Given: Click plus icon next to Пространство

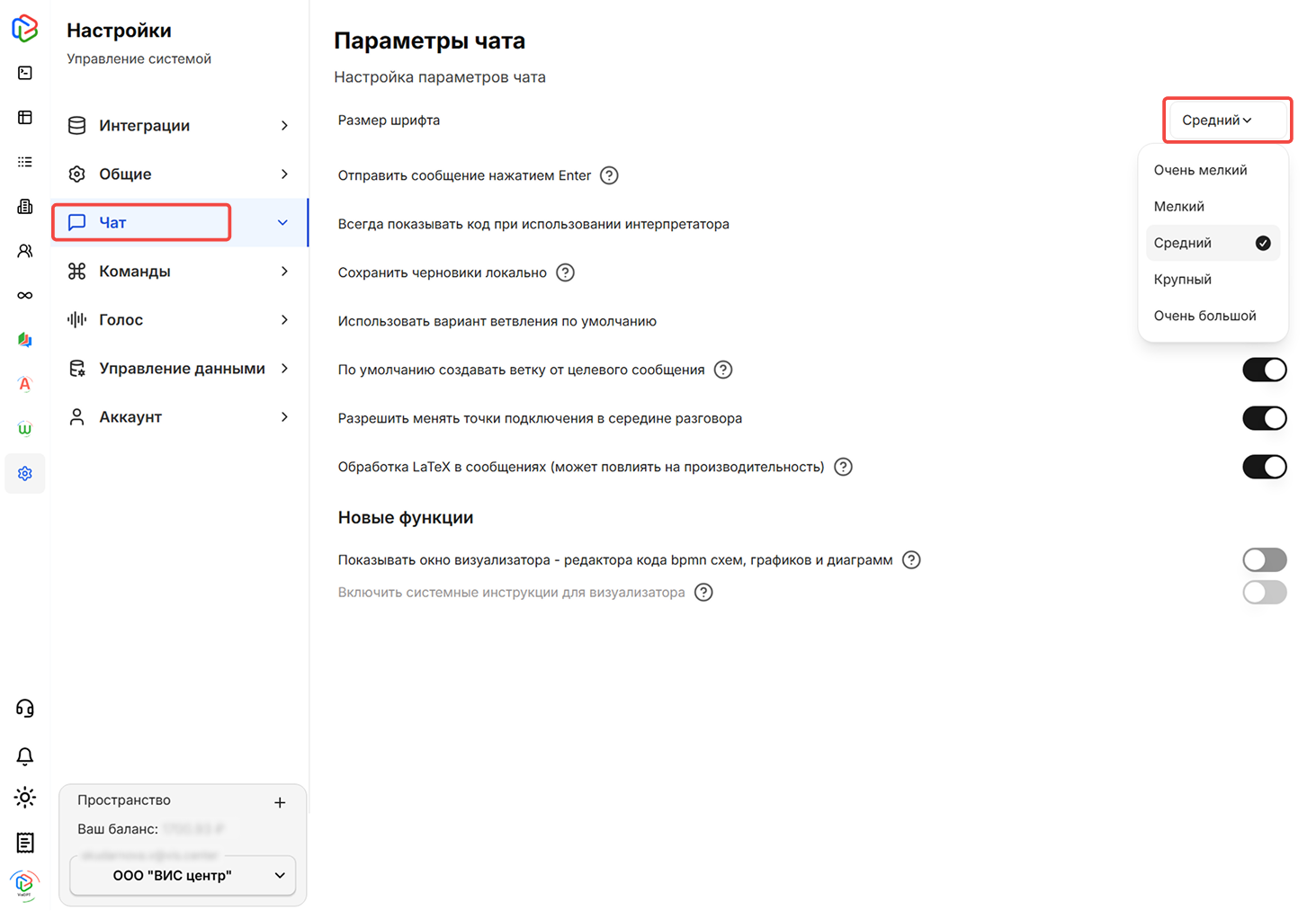Looking at the screenshot, I should pos(280,802).
